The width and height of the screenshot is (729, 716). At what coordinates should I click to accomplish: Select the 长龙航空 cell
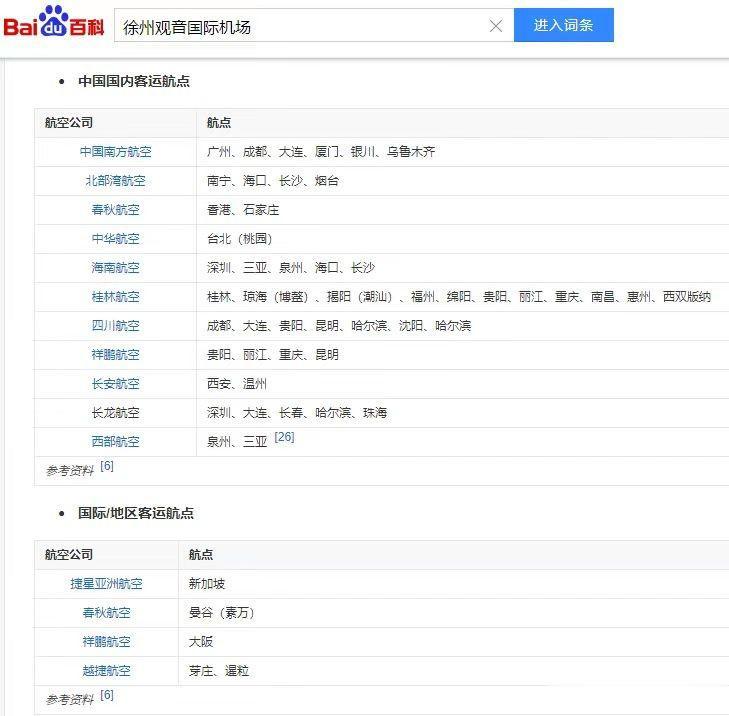[x=115, y=413]
